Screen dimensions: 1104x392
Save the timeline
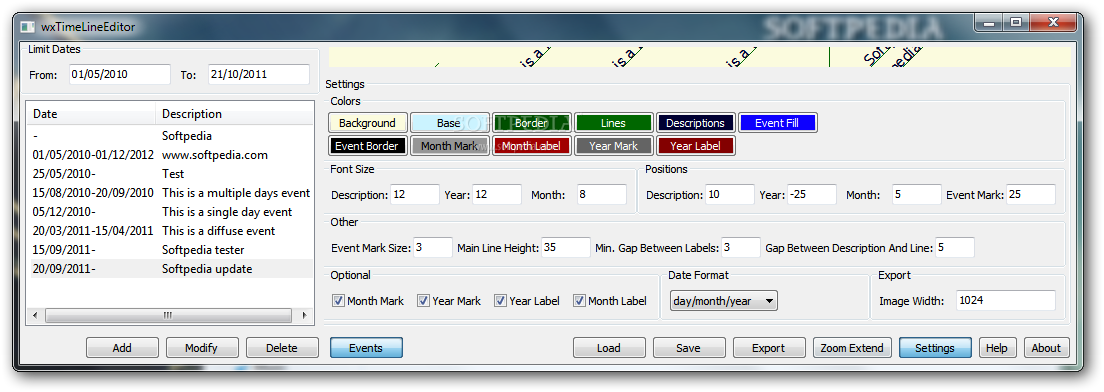coord(689,348)
